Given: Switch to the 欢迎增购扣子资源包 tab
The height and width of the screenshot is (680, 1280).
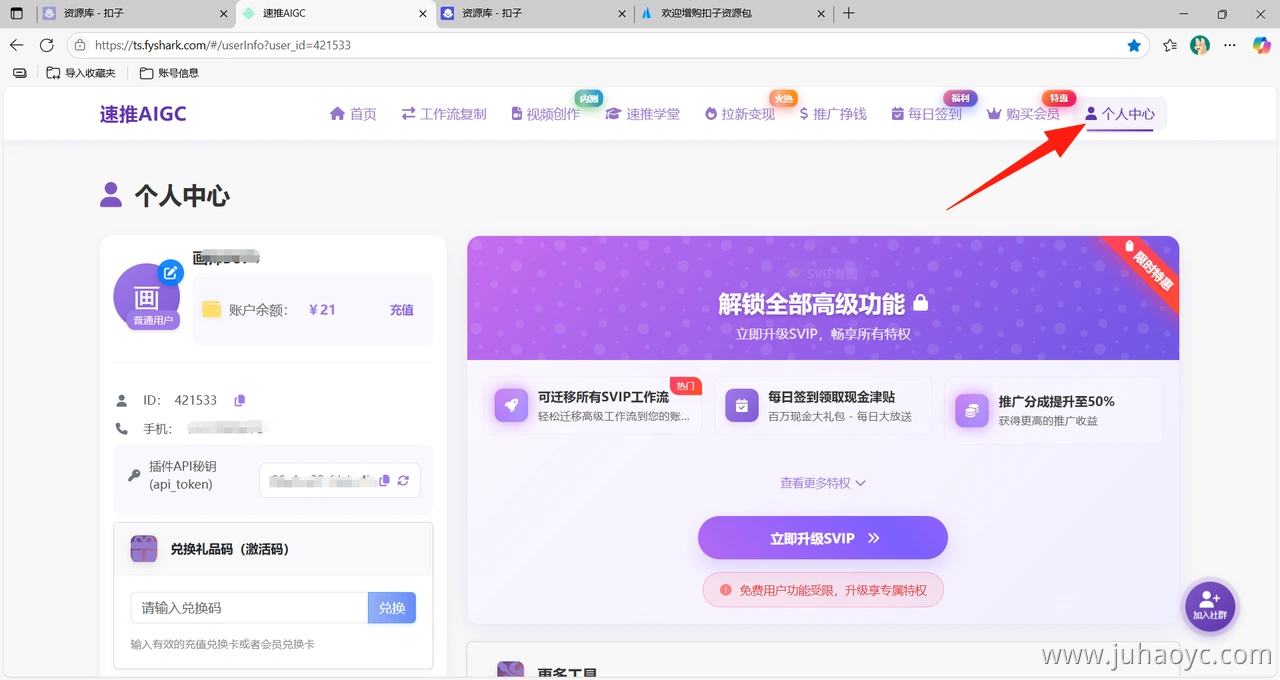Looking at the screenshot, I should click(x=732, y=14).
